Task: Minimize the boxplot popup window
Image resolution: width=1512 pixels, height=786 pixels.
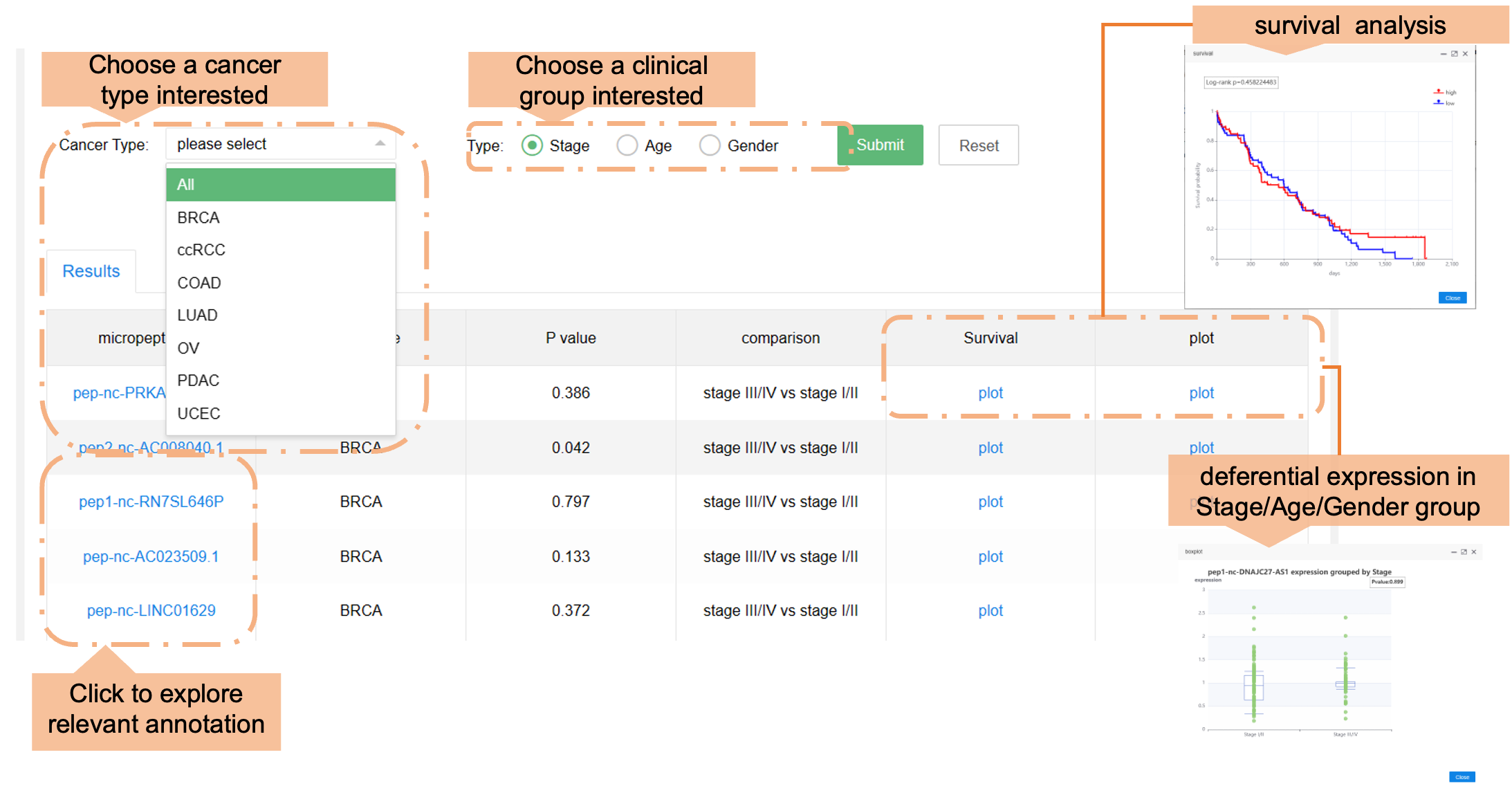Action: (x=1454, y=552)
